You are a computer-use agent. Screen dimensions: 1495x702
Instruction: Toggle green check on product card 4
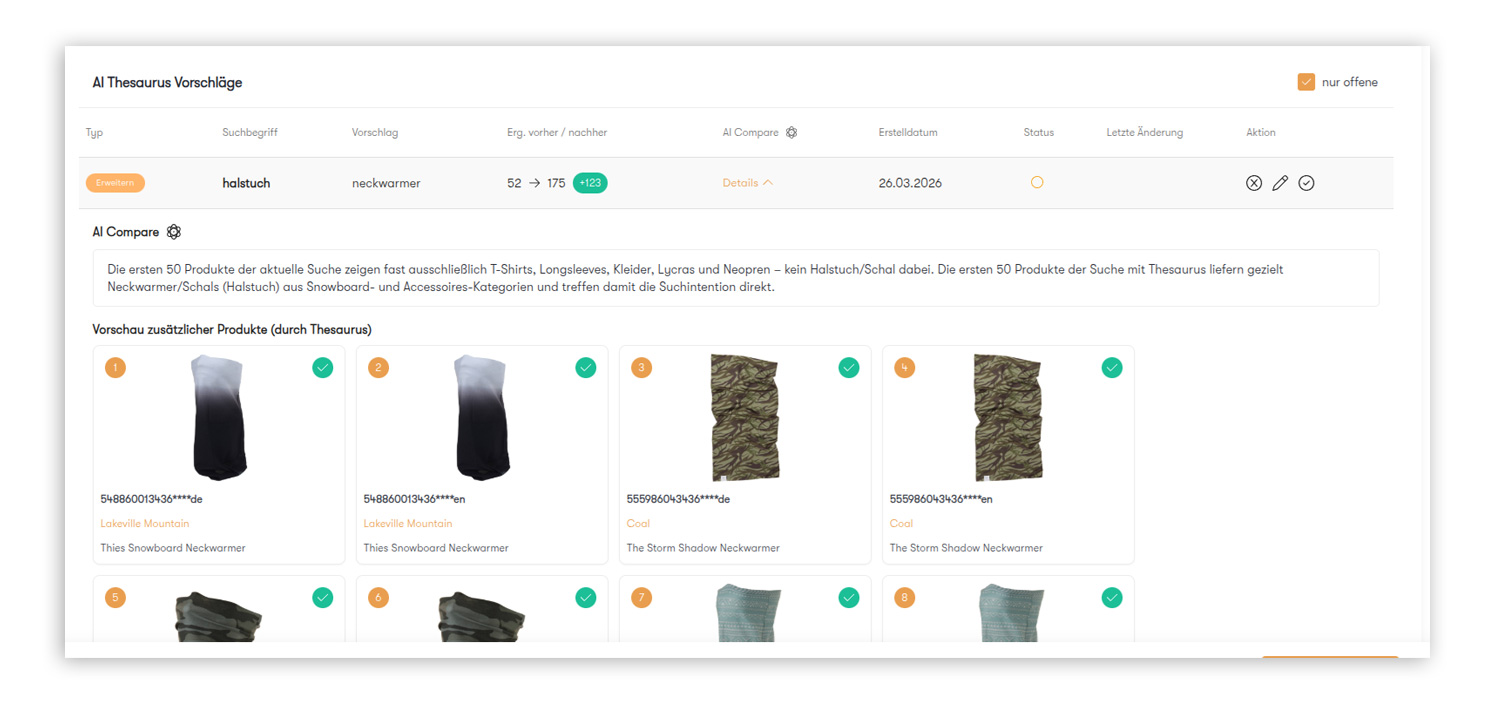(1112, 368)
